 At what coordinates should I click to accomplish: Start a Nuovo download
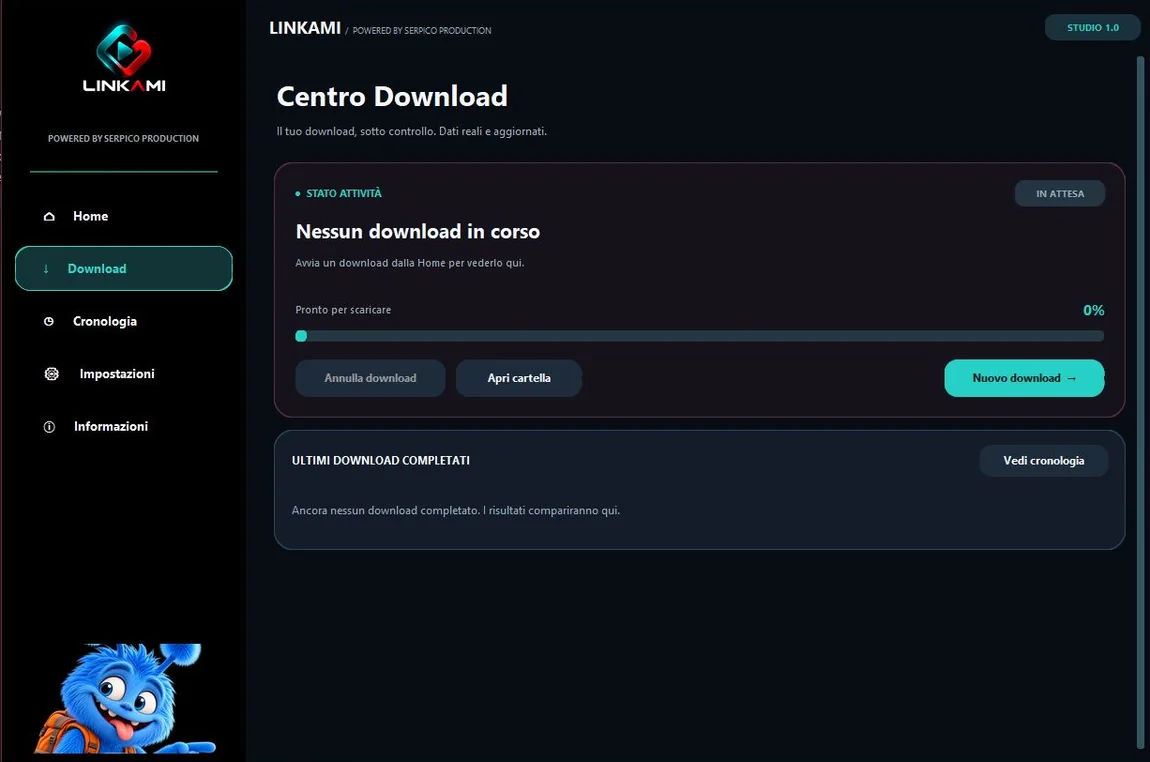pyautogui.click(x=1024, y=378)
